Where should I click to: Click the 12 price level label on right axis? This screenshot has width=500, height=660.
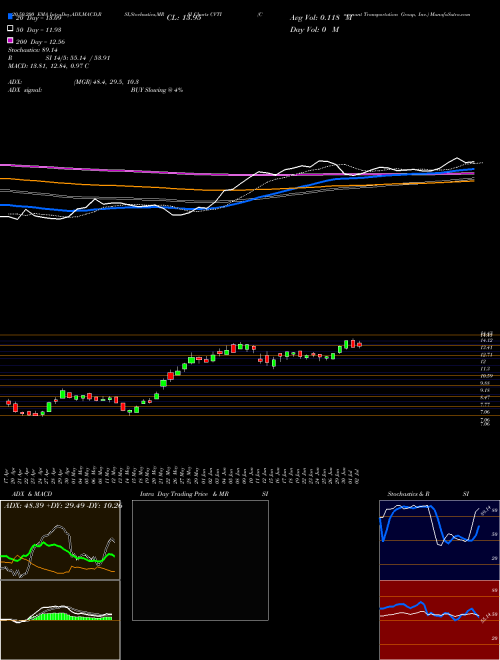[484, 362]
